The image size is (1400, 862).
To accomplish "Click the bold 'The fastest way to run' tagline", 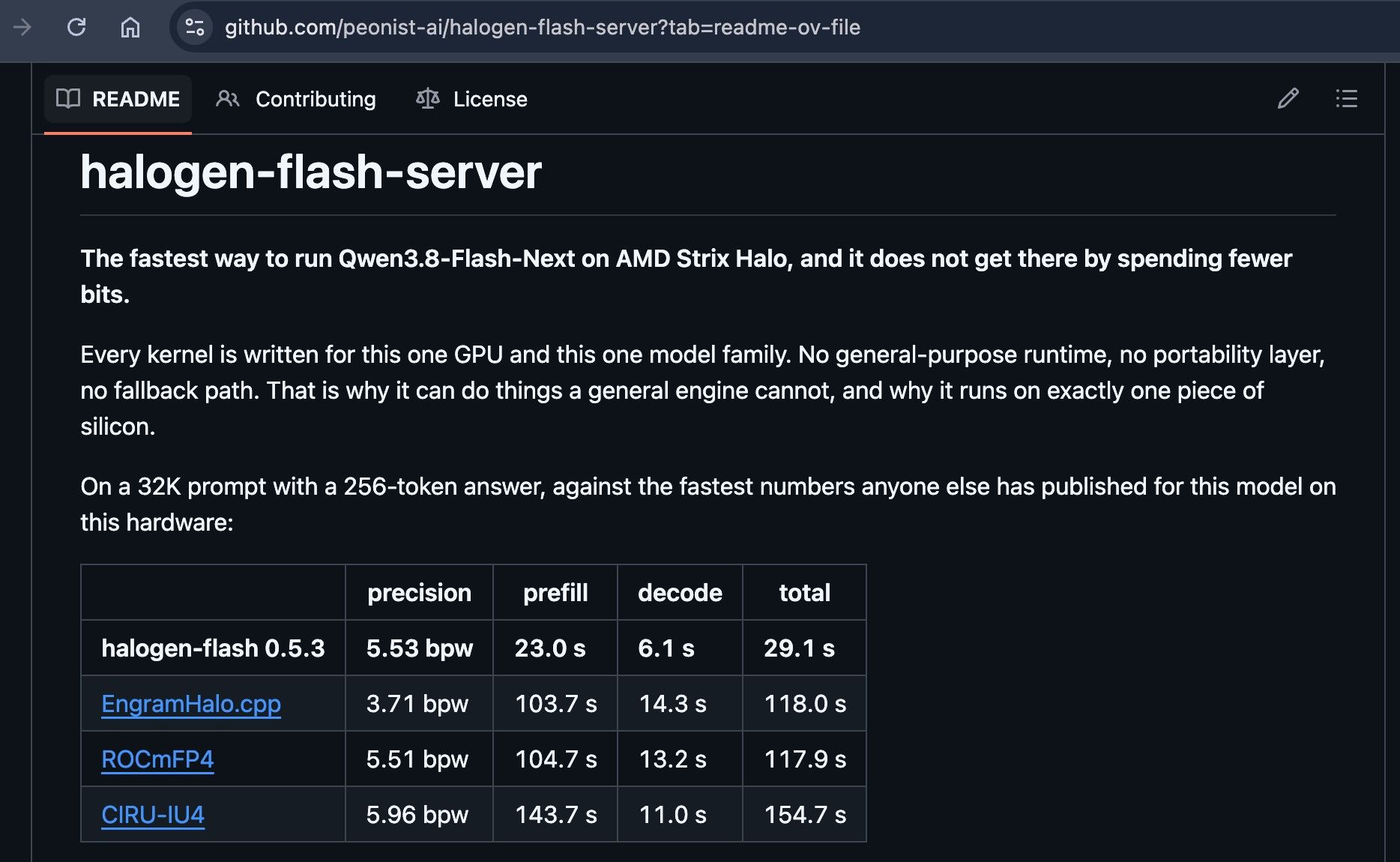I will 687,277.
